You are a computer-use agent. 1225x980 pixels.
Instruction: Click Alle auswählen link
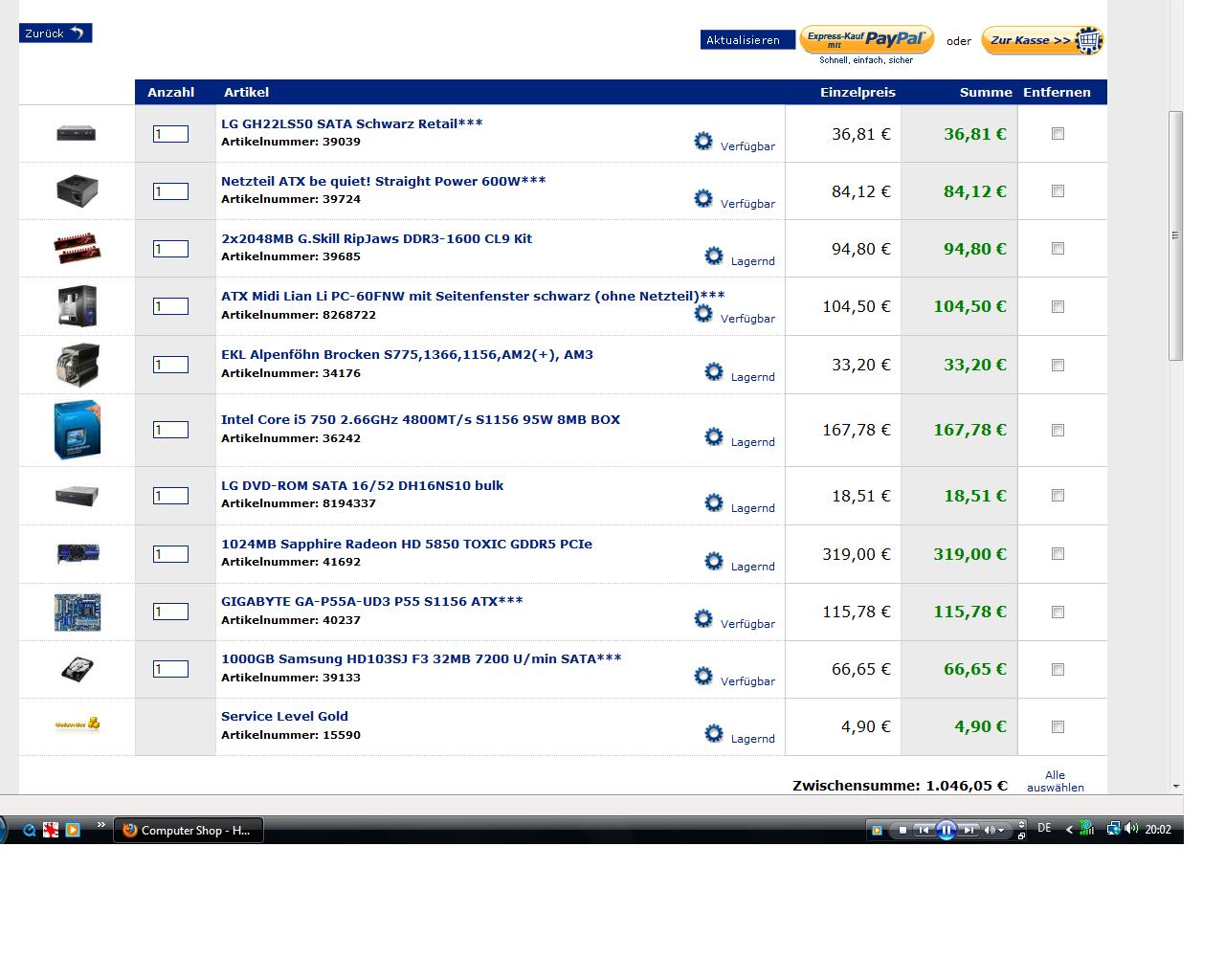click(x=1056, y=781)
